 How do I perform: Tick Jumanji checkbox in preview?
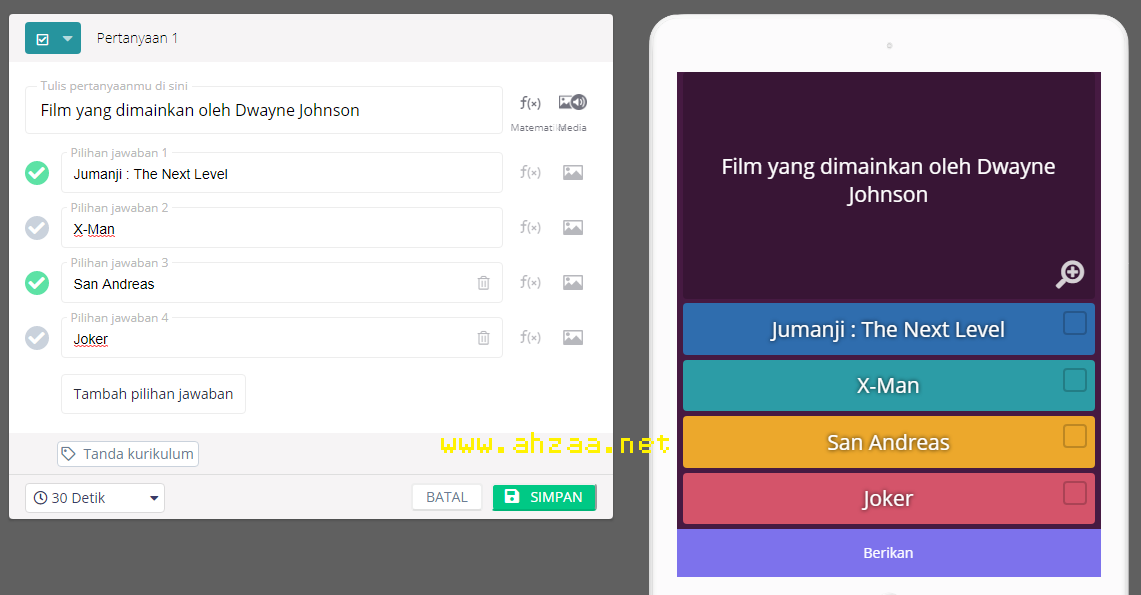coord(1075,323)
